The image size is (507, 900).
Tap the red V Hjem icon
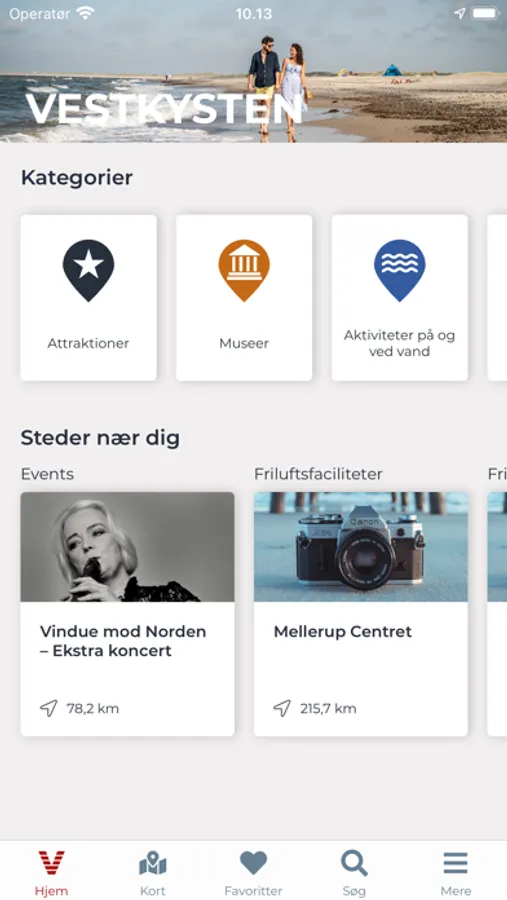pos(52,863)
